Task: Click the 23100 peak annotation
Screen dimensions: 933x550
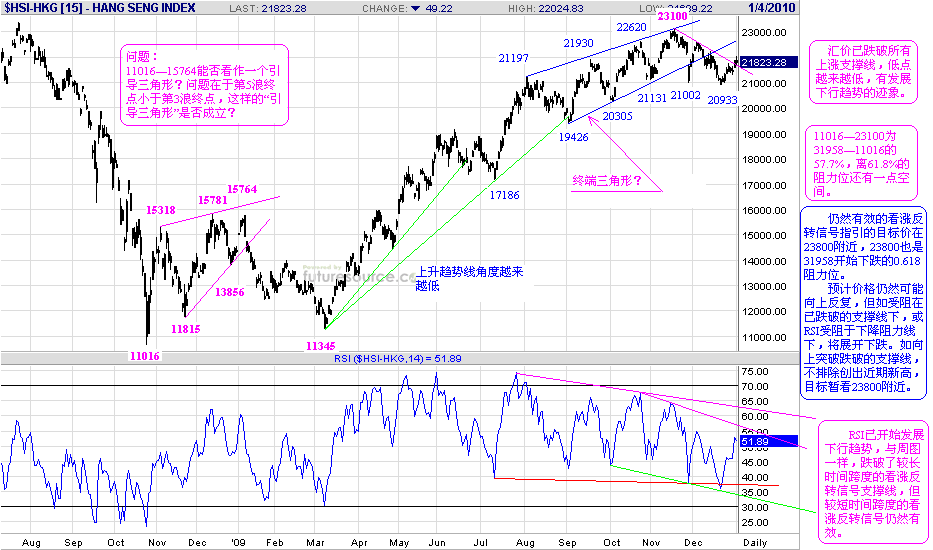Action: (672, 16)
